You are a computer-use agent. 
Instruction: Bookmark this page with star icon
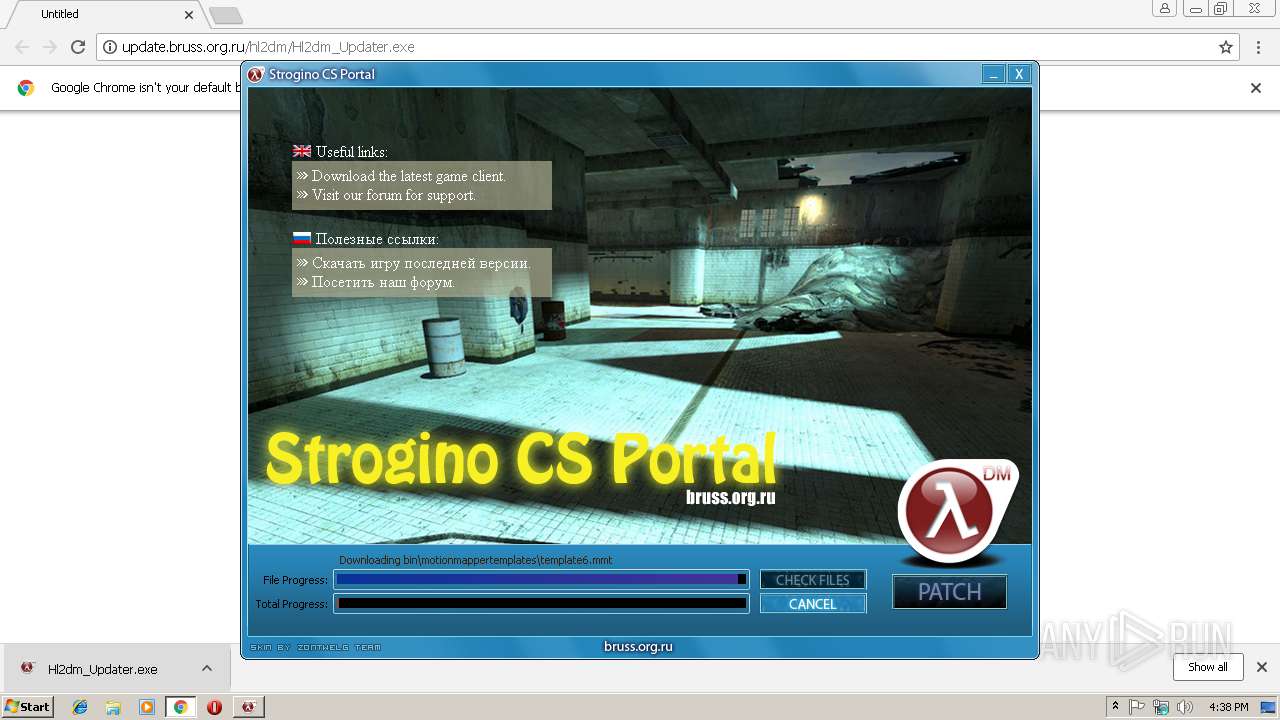point(1226,47)
